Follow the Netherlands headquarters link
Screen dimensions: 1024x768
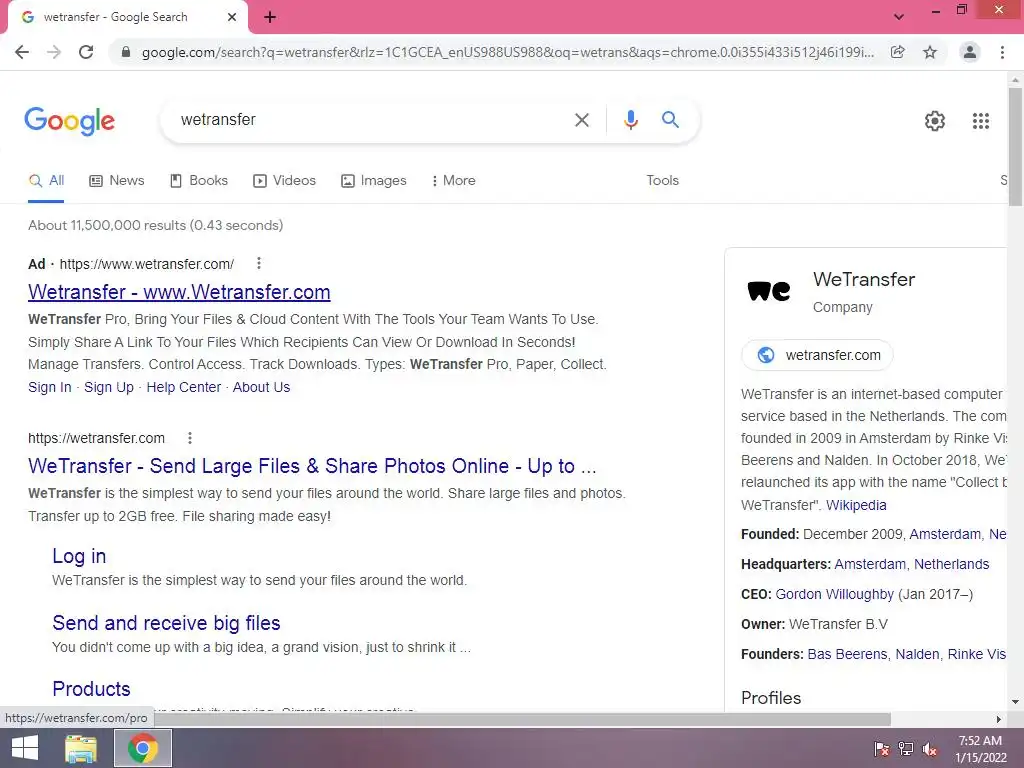(951, 564)
